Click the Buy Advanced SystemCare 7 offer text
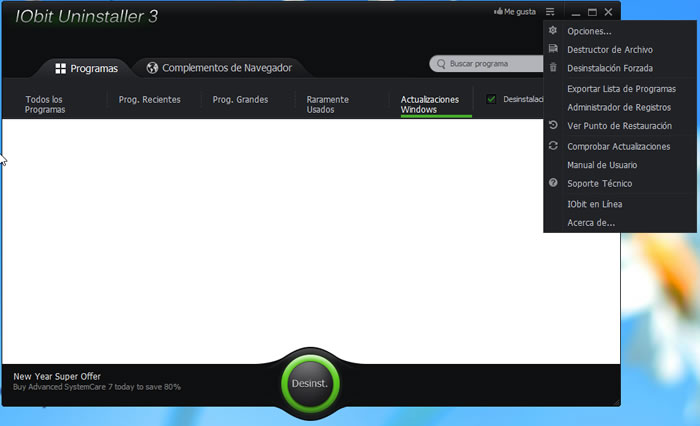This screenshot has height=426, width=700. click(96, 387)
